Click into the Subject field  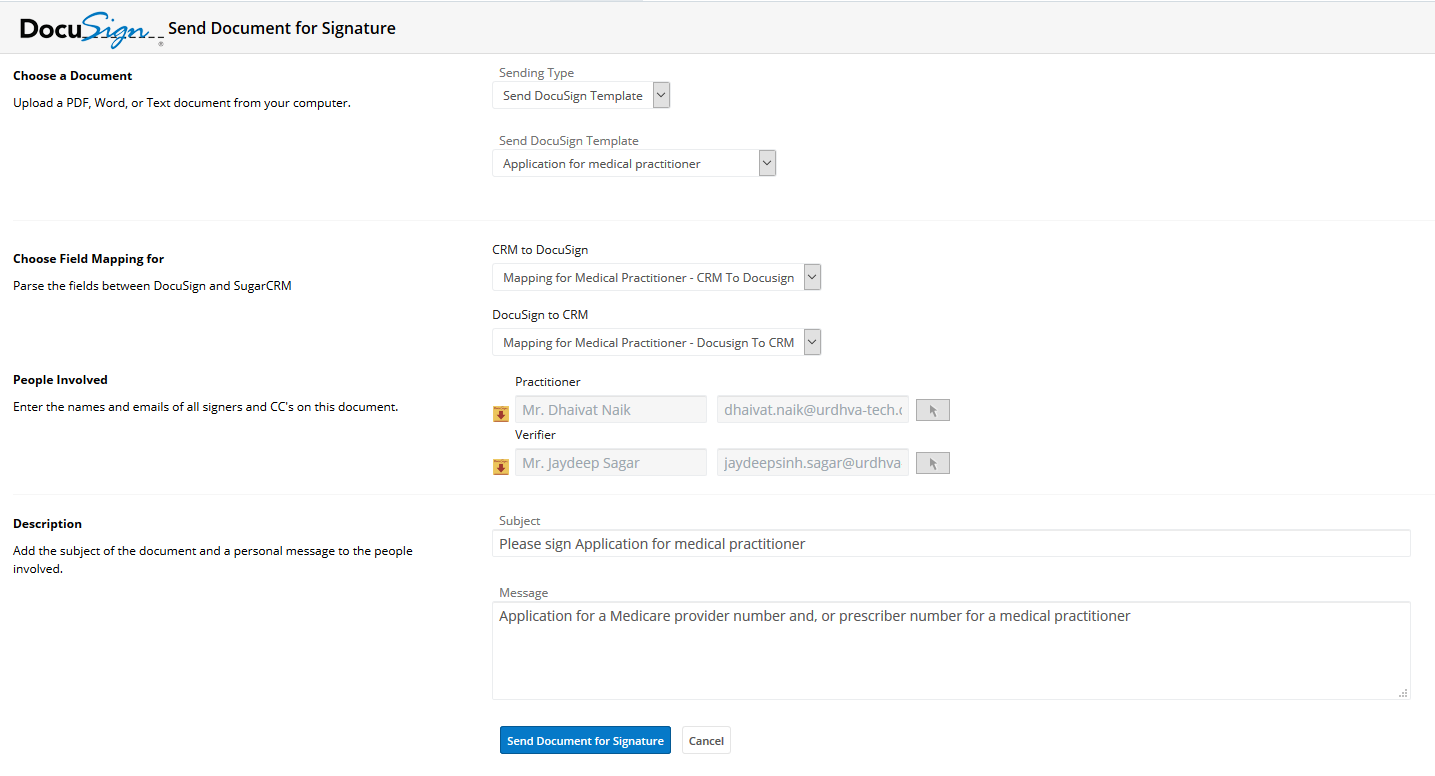click(x=951, y=543)
